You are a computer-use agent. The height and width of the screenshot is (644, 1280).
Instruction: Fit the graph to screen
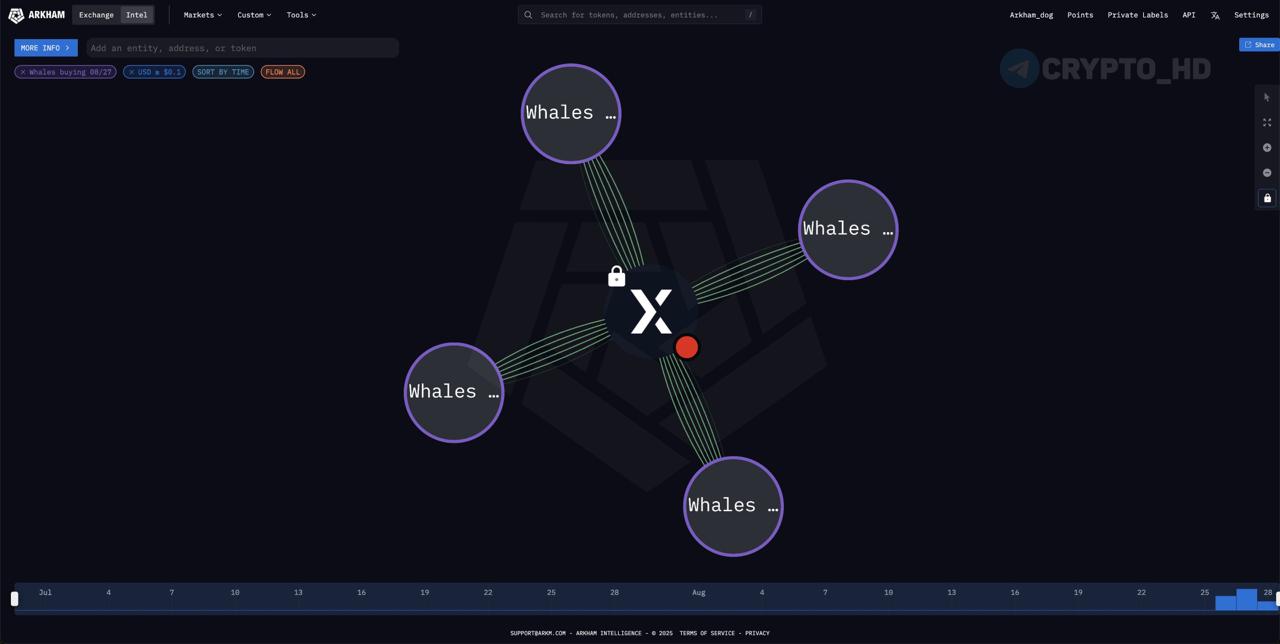[1267, 122]
